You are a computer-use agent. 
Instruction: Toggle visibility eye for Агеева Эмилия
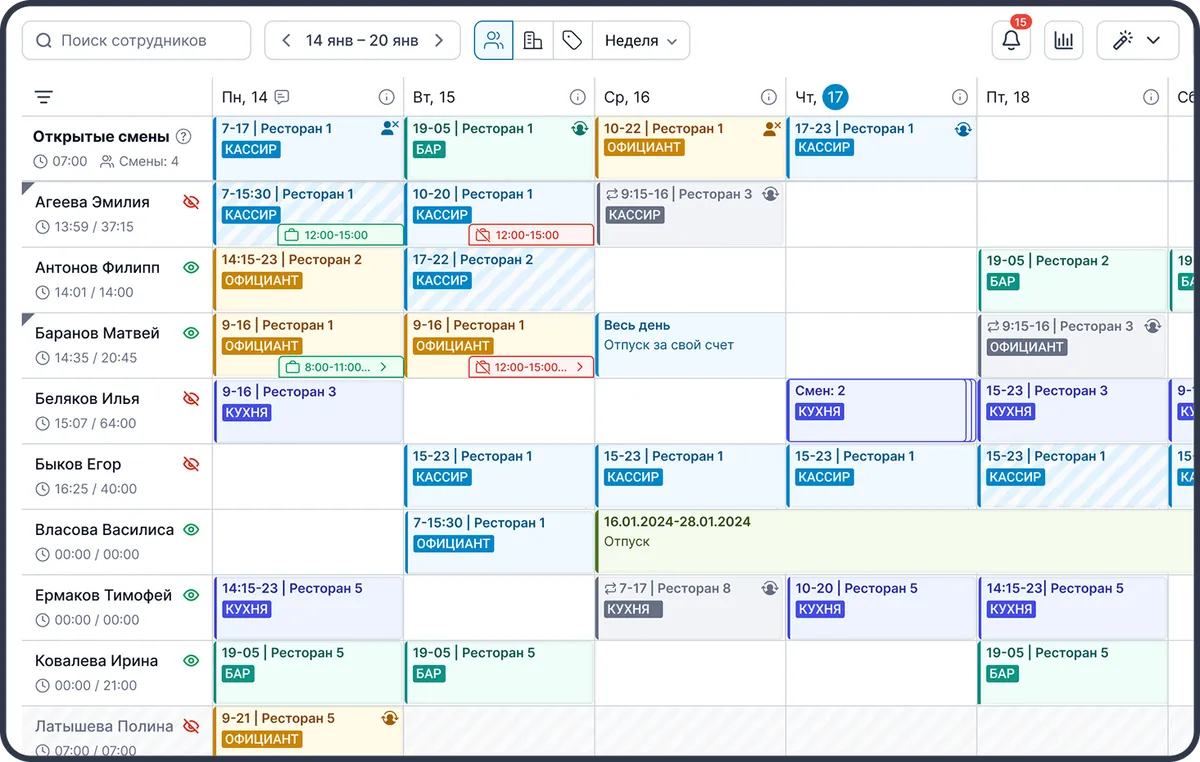click(191, 202)
